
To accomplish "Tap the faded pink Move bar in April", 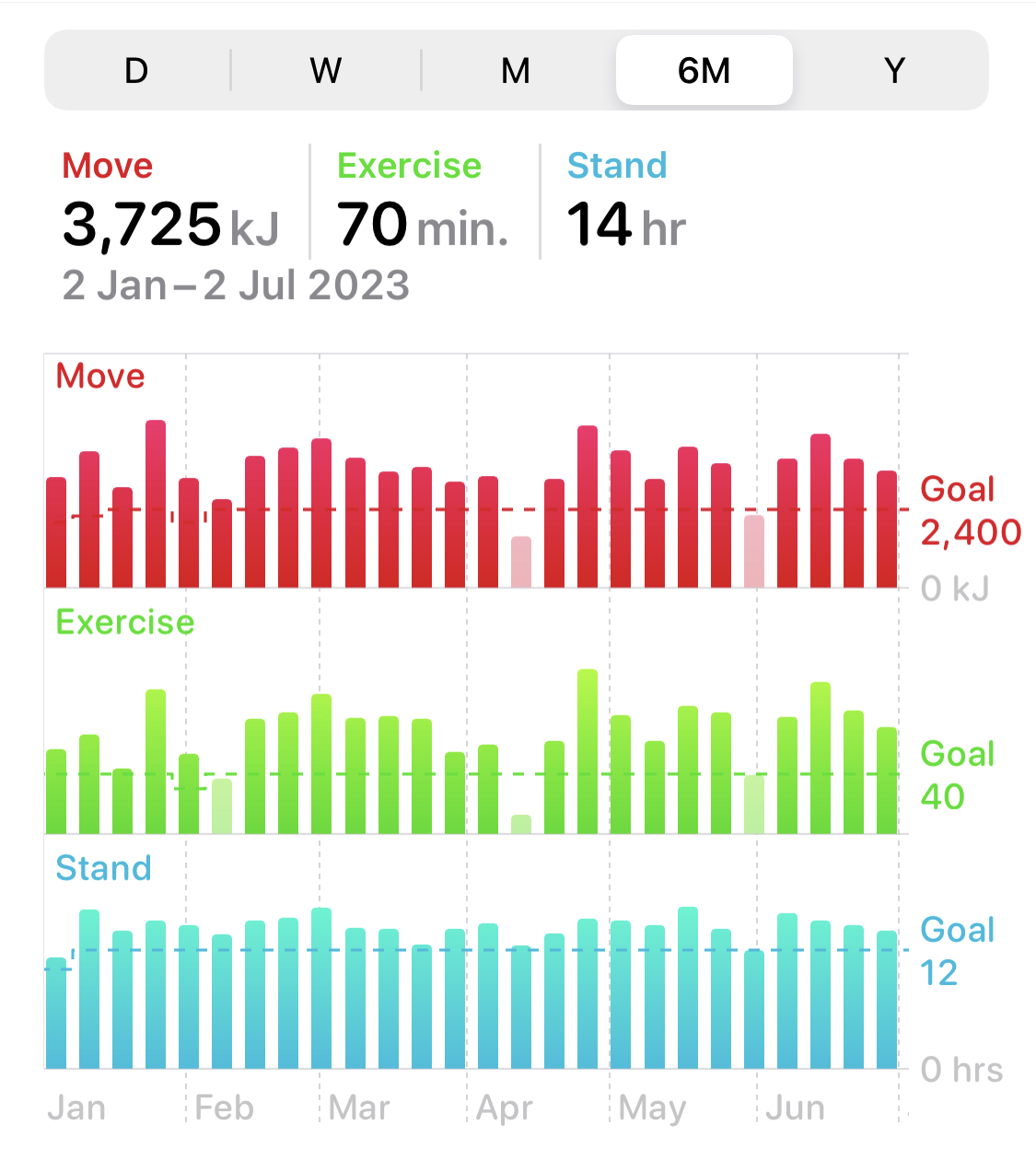I will coord(521,562).
